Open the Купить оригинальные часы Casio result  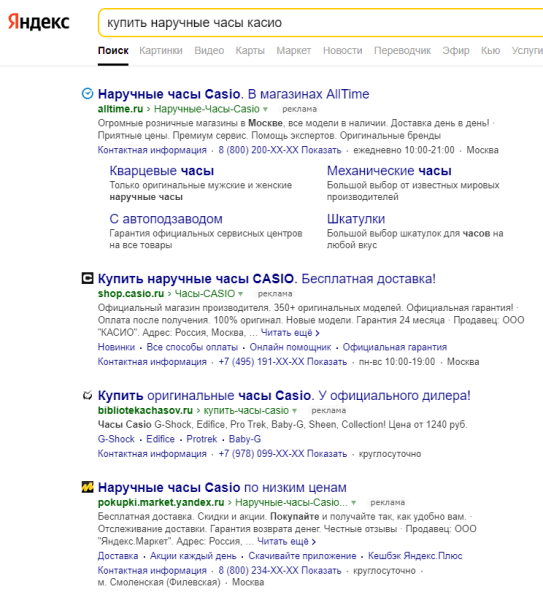pos(284,395)
